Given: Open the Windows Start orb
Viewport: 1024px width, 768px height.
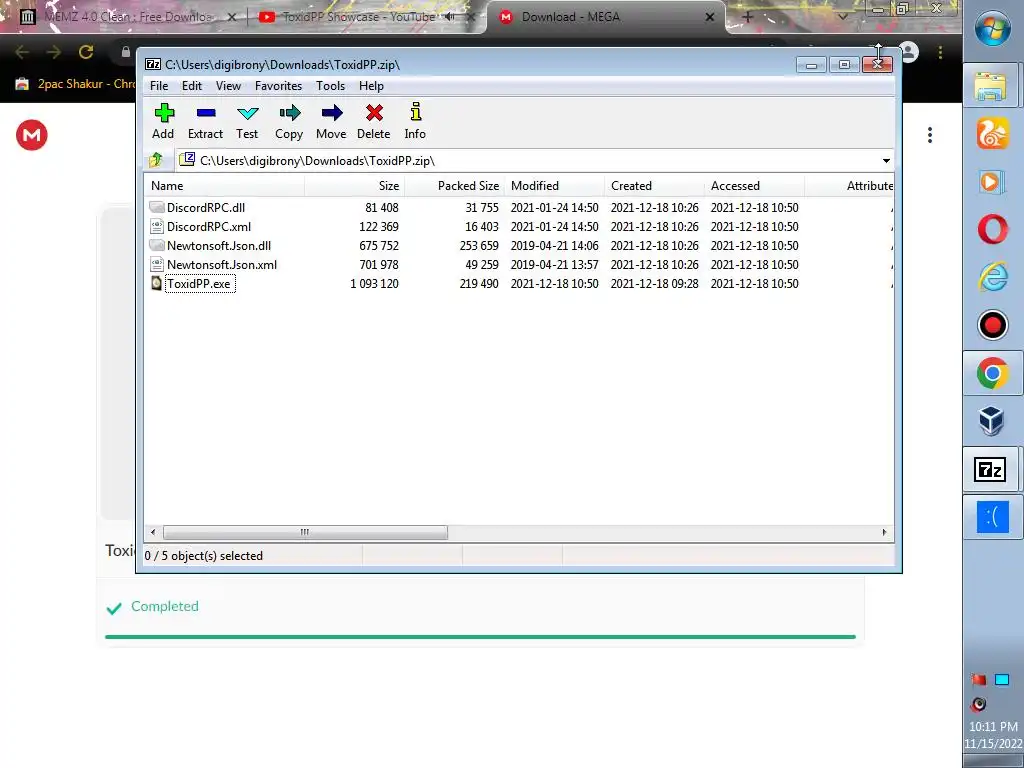Looking at the screenshot, I should pyautogui.click(x=993, y=29).
